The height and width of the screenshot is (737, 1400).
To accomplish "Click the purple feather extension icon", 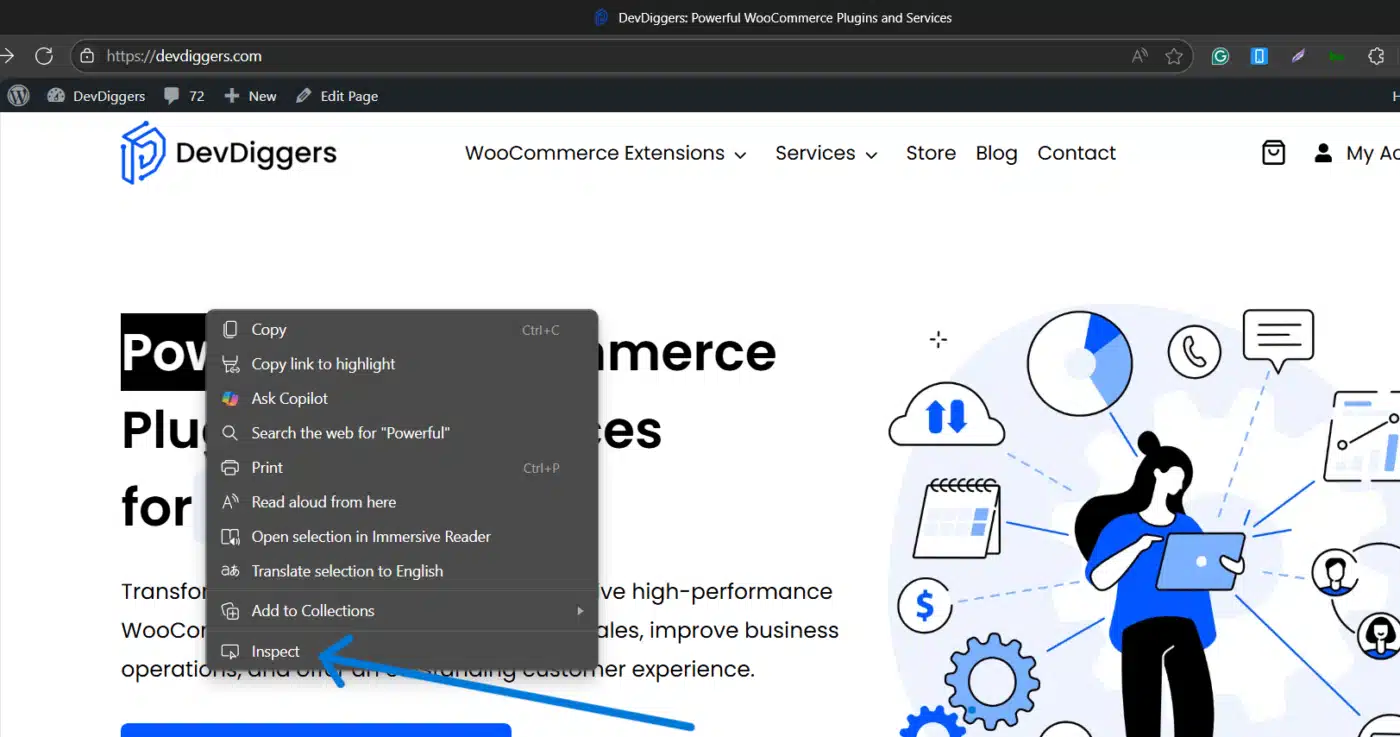I will (1298, 56).
